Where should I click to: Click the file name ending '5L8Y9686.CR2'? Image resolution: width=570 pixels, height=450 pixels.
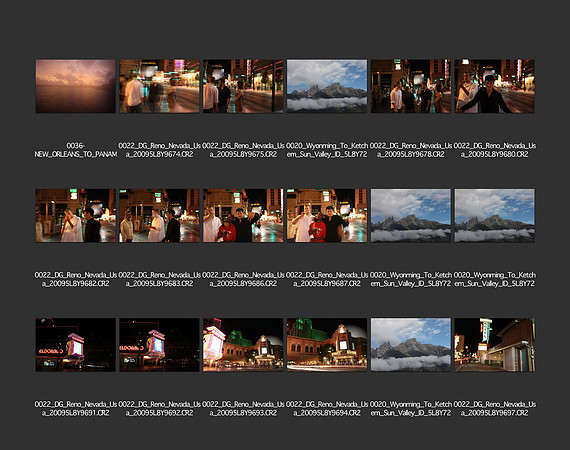click(243, 279)
